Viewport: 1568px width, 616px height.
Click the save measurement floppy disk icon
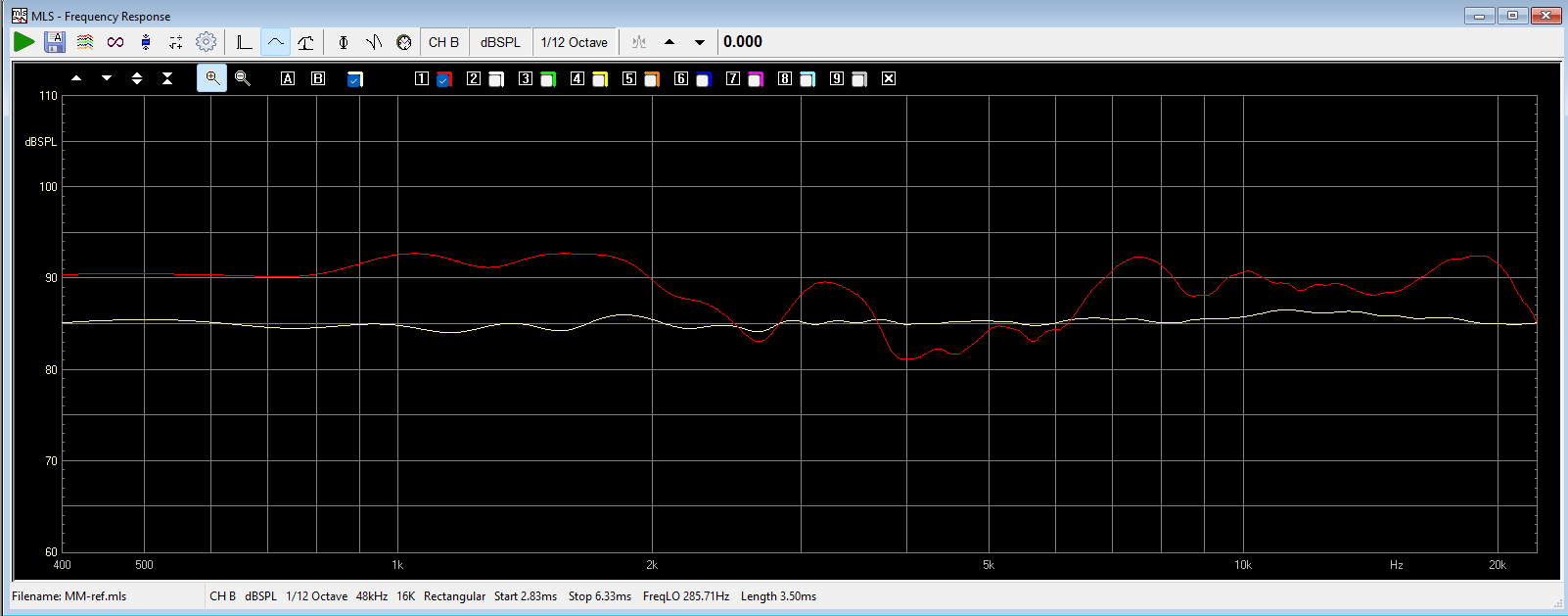pyautogui.click(x=55, y=42)
